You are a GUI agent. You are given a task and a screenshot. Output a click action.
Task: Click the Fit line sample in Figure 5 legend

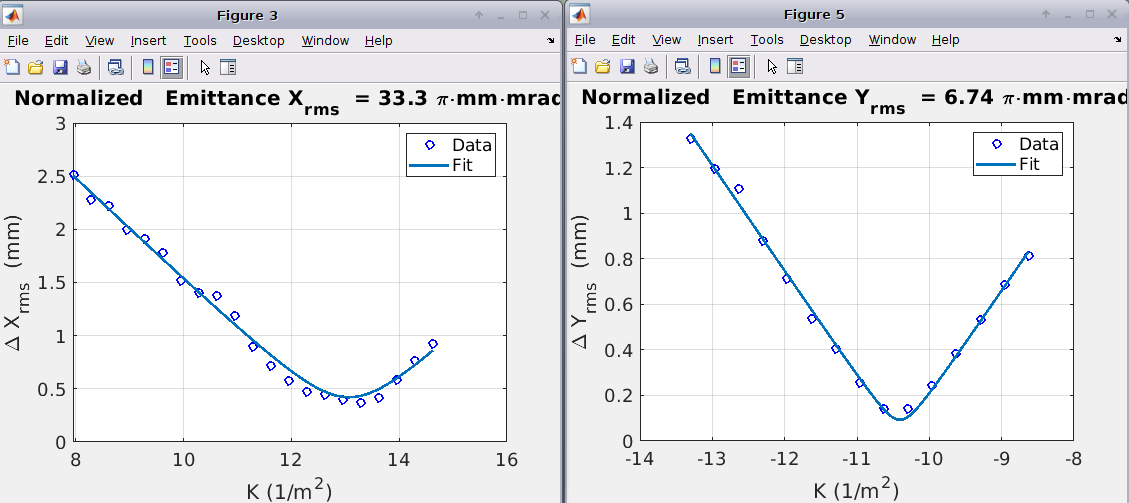994,164
